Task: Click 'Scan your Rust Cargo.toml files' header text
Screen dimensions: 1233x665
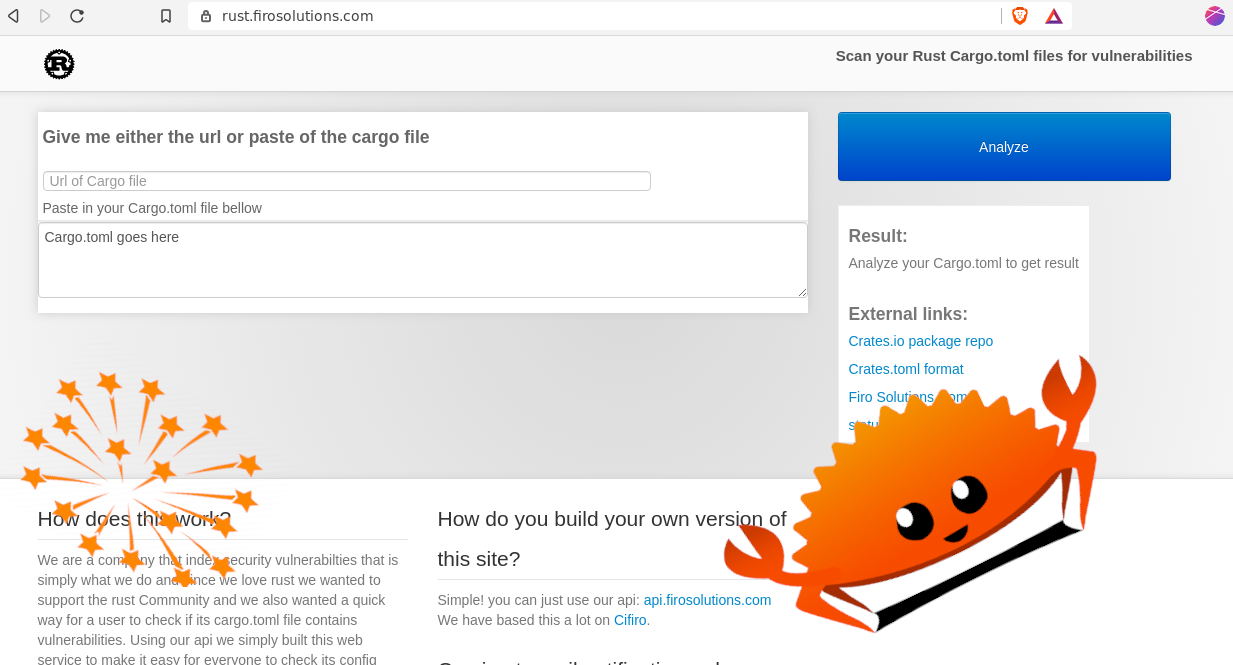Action: (x=1014, y=56)
